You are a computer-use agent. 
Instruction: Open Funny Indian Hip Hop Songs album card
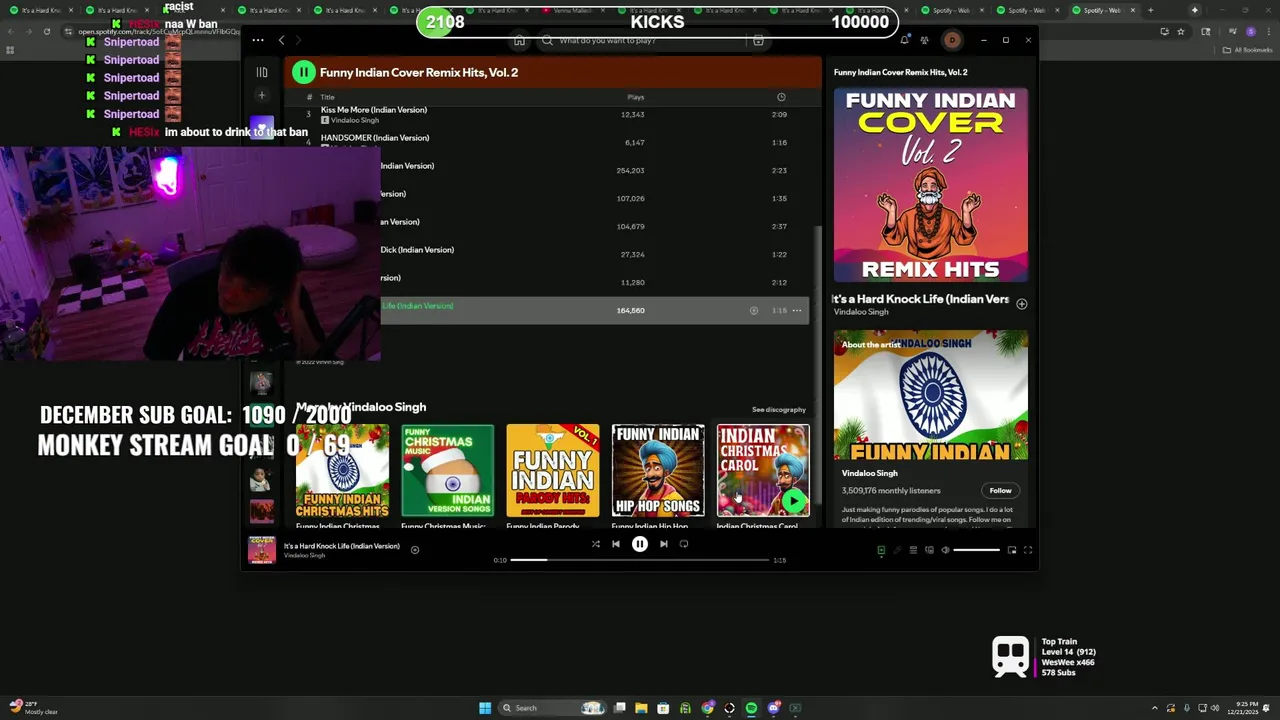pos(658,475)
